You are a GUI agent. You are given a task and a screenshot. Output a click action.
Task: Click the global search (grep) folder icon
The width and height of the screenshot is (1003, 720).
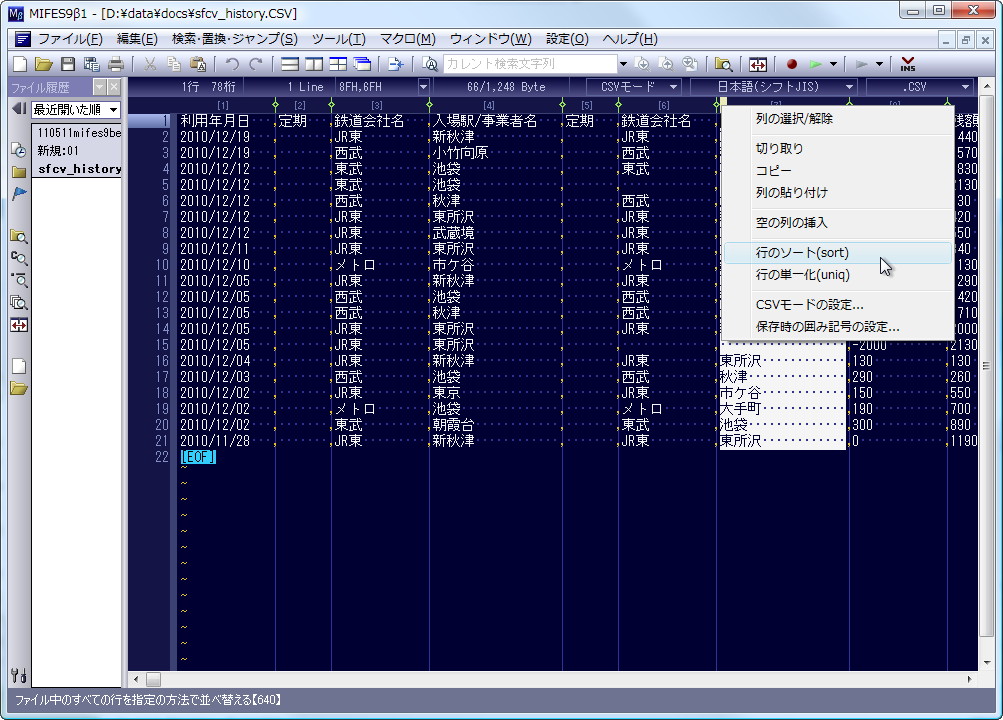(x=723, y=64)
